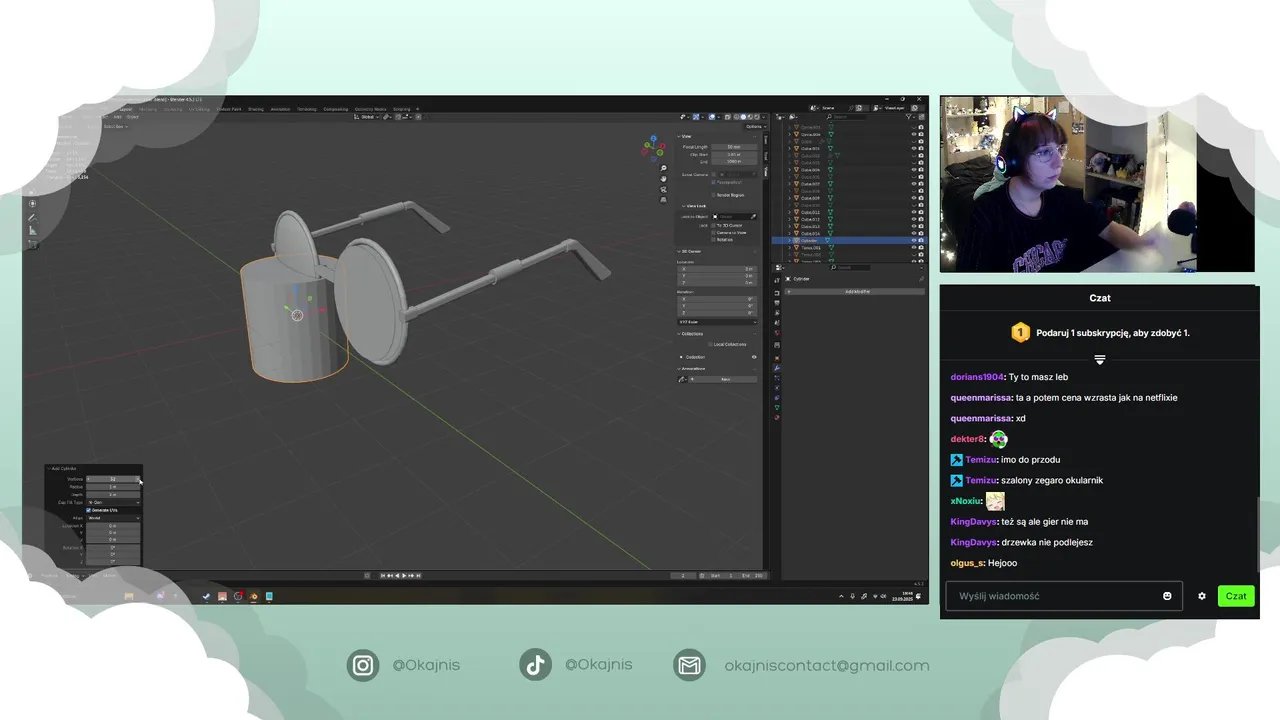Screen dimensions: 1280x720
Task: Click the collapse lines icon under Czat header
Action: (x=1099, y=360)
